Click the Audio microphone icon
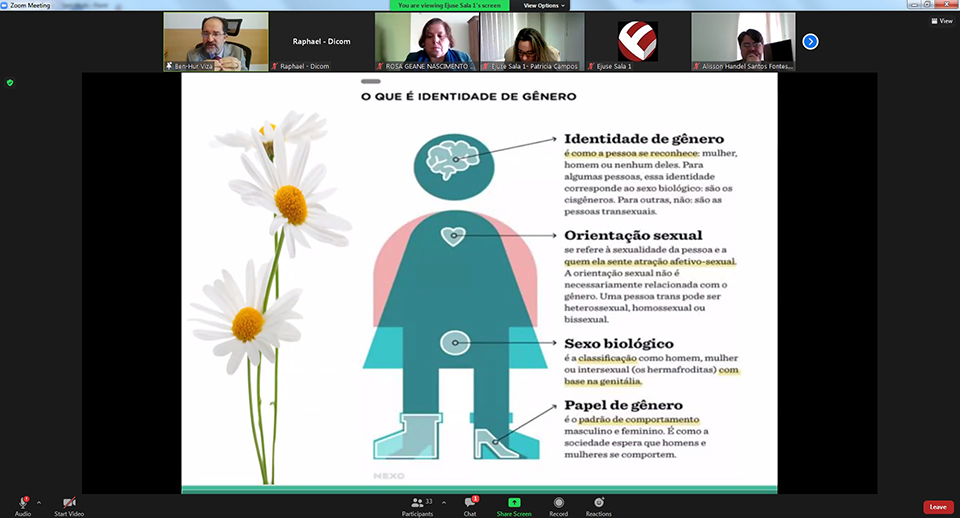 click(22, 502)
